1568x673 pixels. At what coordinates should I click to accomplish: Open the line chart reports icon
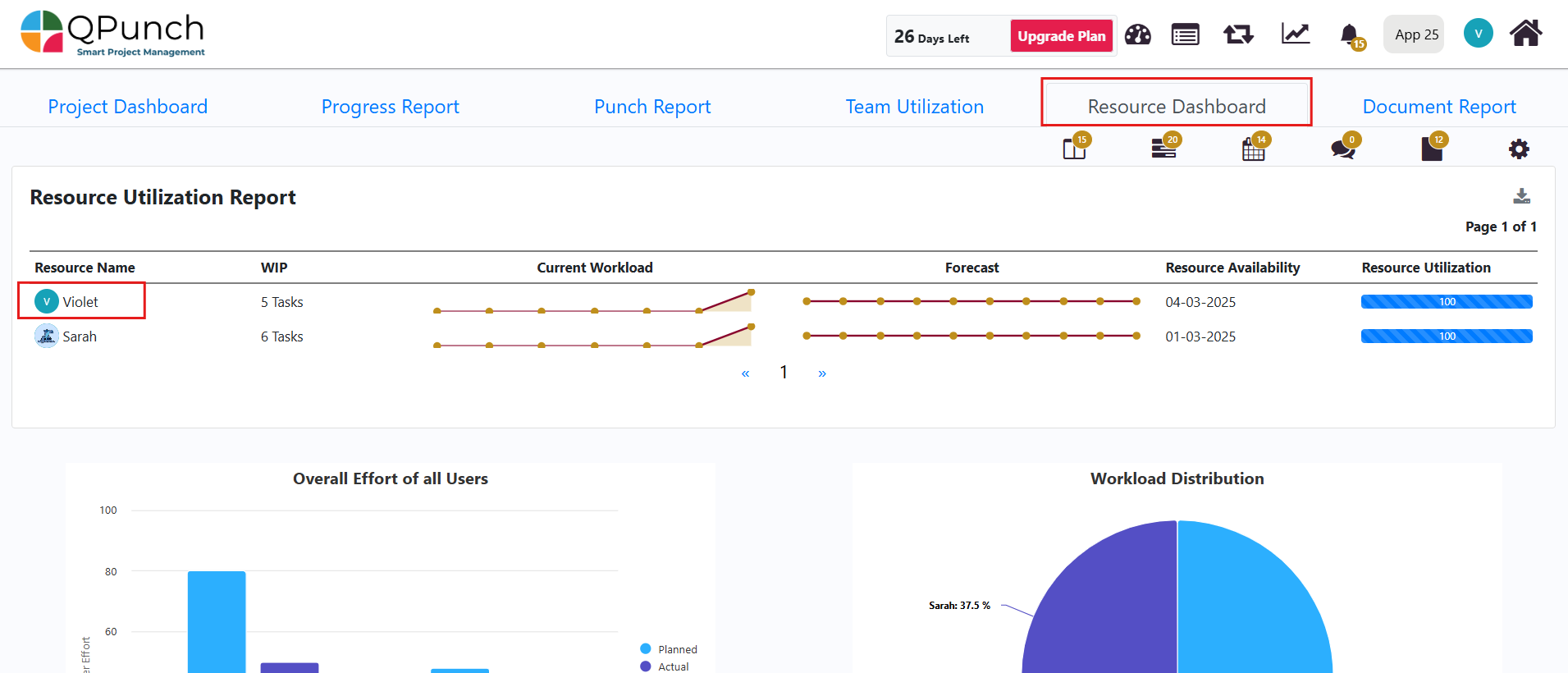tap(1296, 34)
